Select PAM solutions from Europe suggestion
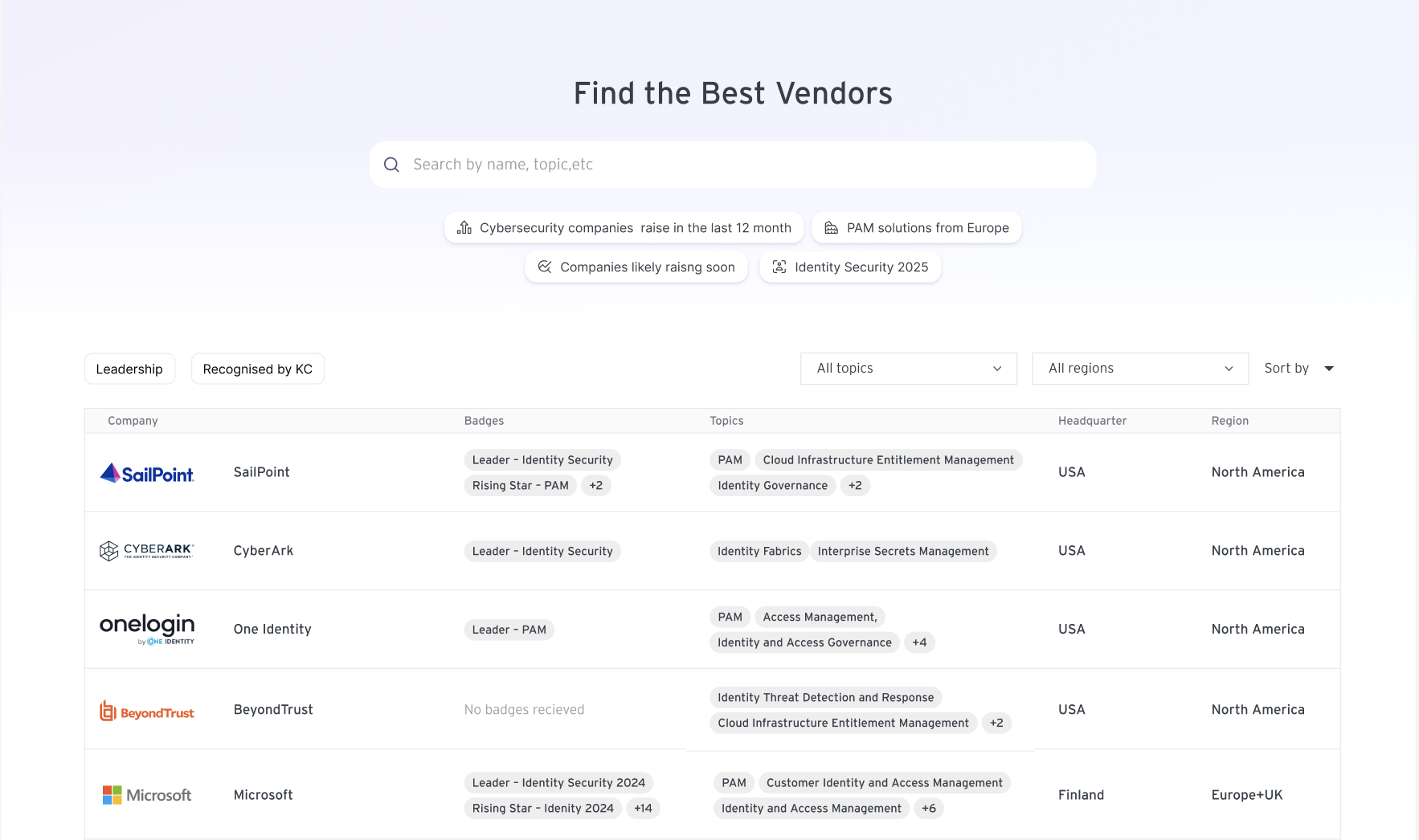 click(x=917, y=228)
